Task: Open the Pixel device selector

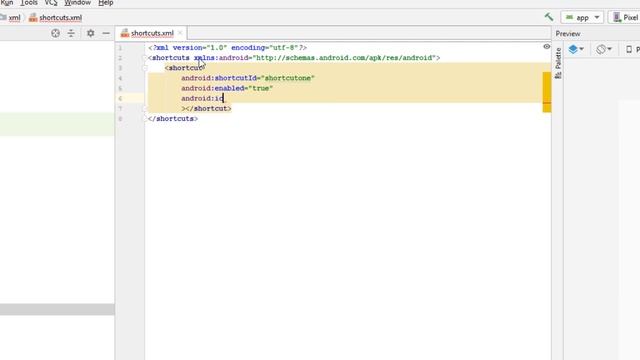Action: (x=625, y=18)
